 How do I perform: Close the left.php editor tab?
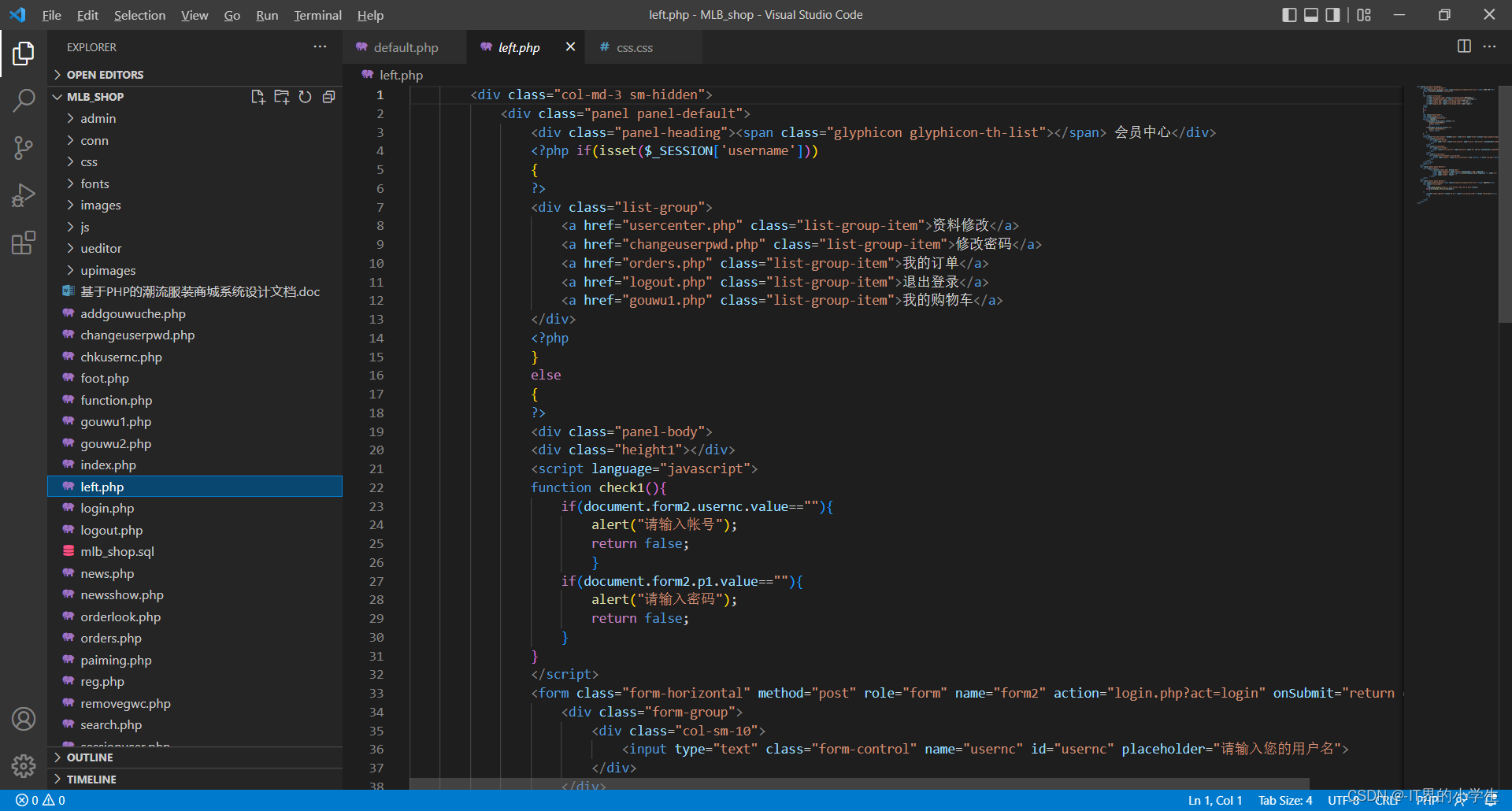[x=570, y=47]
